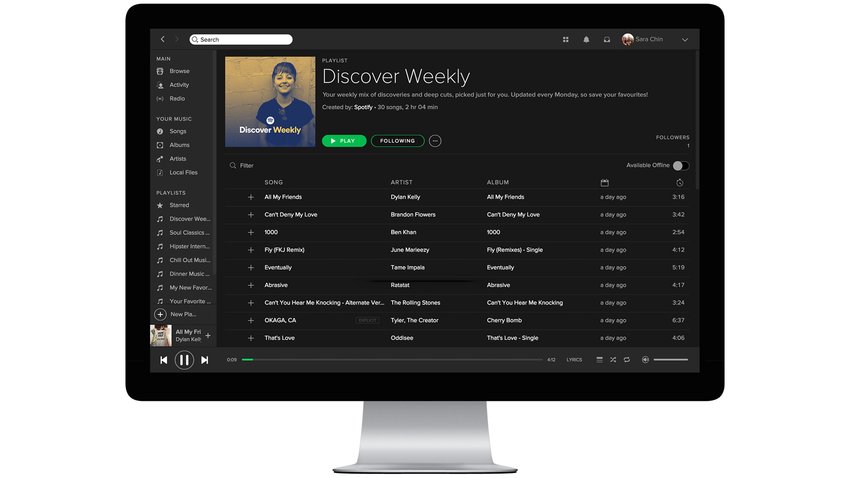The image size is (850, 478).
Task: Save OKAGA, CA with plus
Action: coord(251,321)
